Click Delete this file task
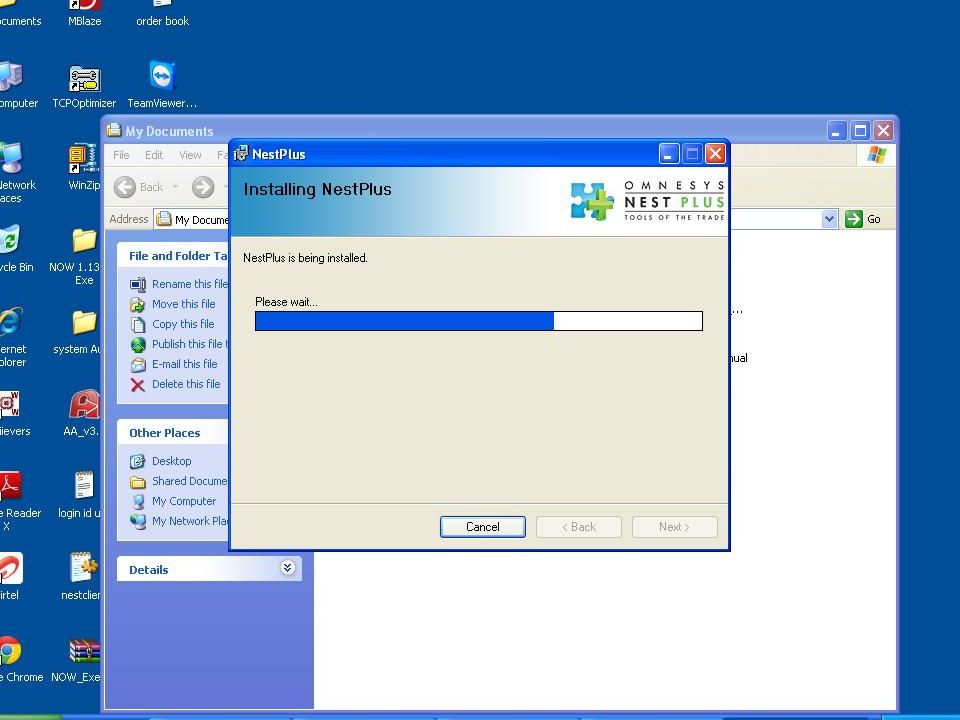 click(175, 384)
